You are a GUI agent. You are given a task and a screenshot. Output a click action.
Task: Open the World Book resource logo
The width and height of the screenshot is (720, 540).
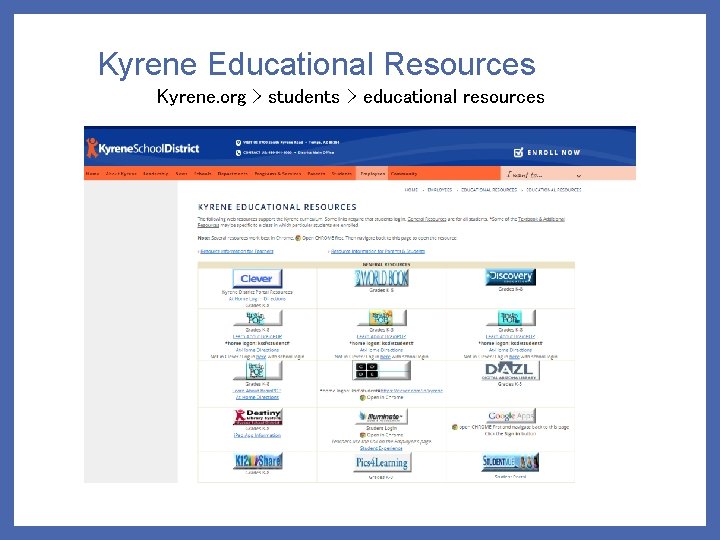[x=382, y=278]
